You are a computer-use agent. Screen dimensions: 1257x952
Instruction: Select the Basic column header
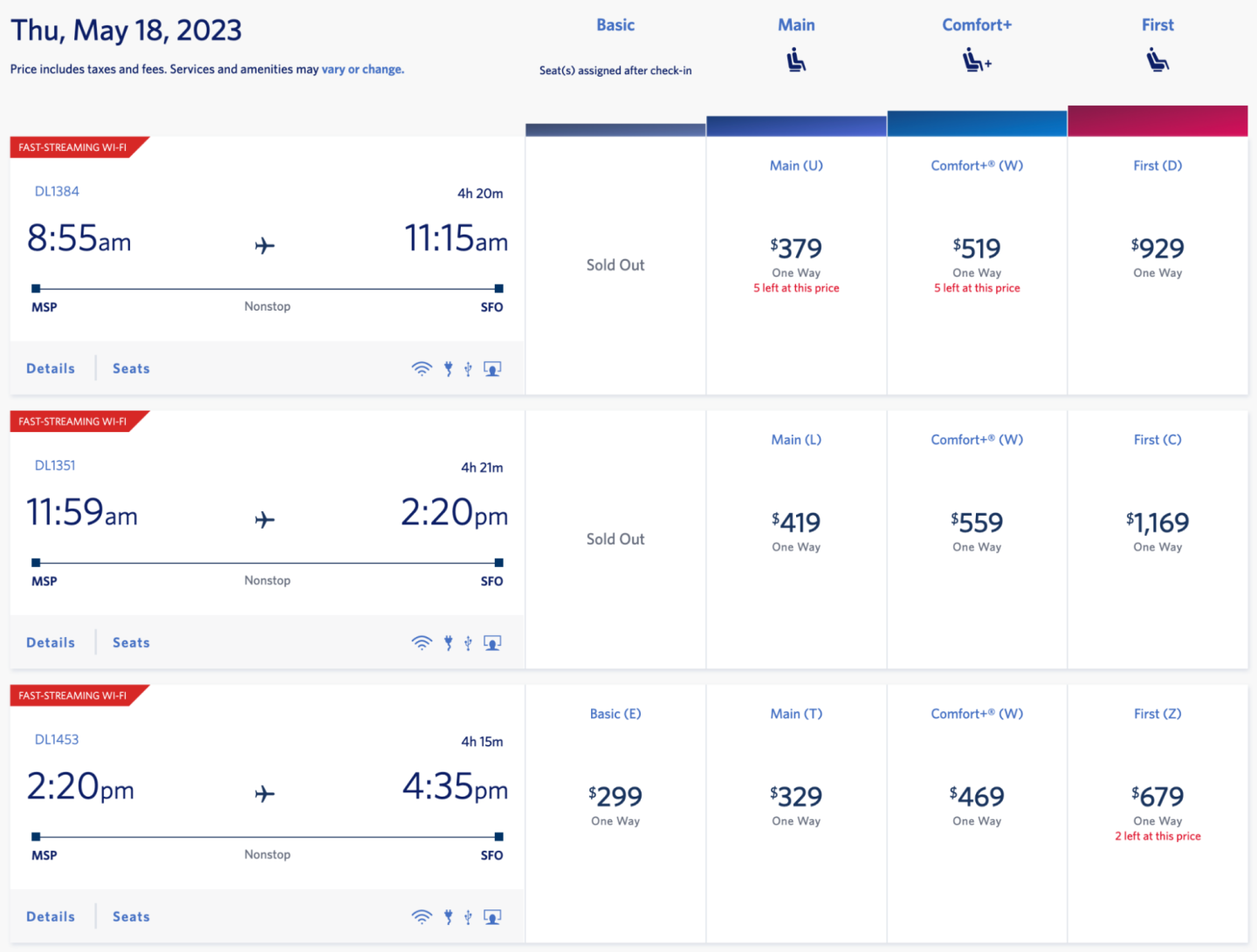tap(615, 25)
